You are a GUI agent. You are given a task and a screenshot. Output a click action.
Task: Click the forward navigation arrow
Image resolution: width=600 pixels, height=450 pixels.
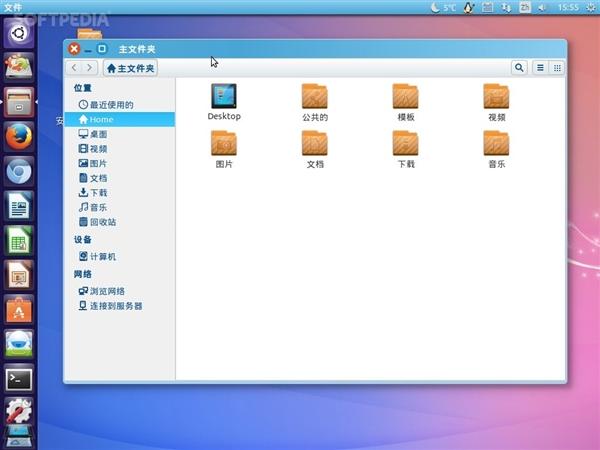[90, 68]
